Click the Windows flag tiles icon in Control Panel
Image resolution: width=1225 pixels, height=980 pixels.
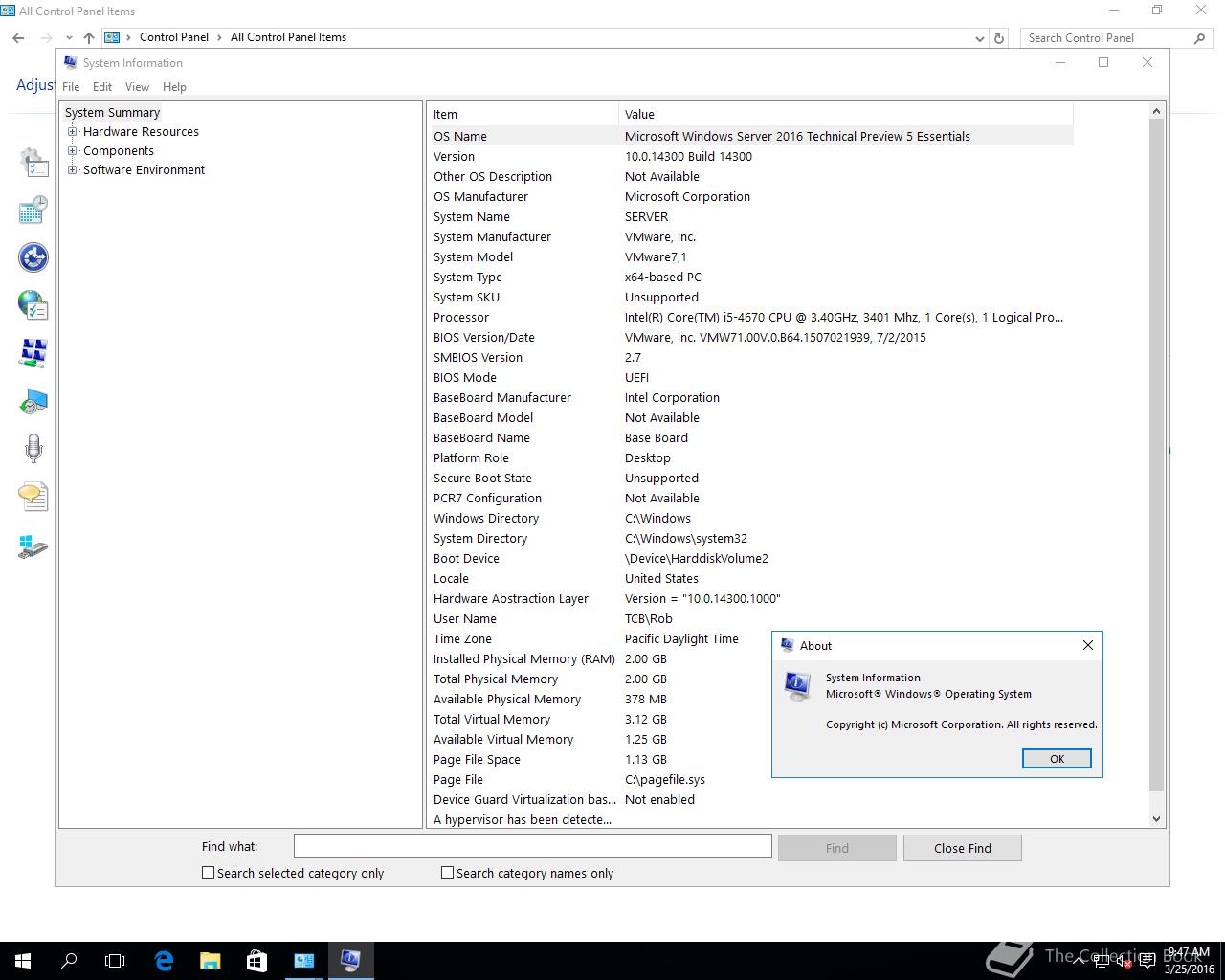pyautogui.click(x=33, y=353)
